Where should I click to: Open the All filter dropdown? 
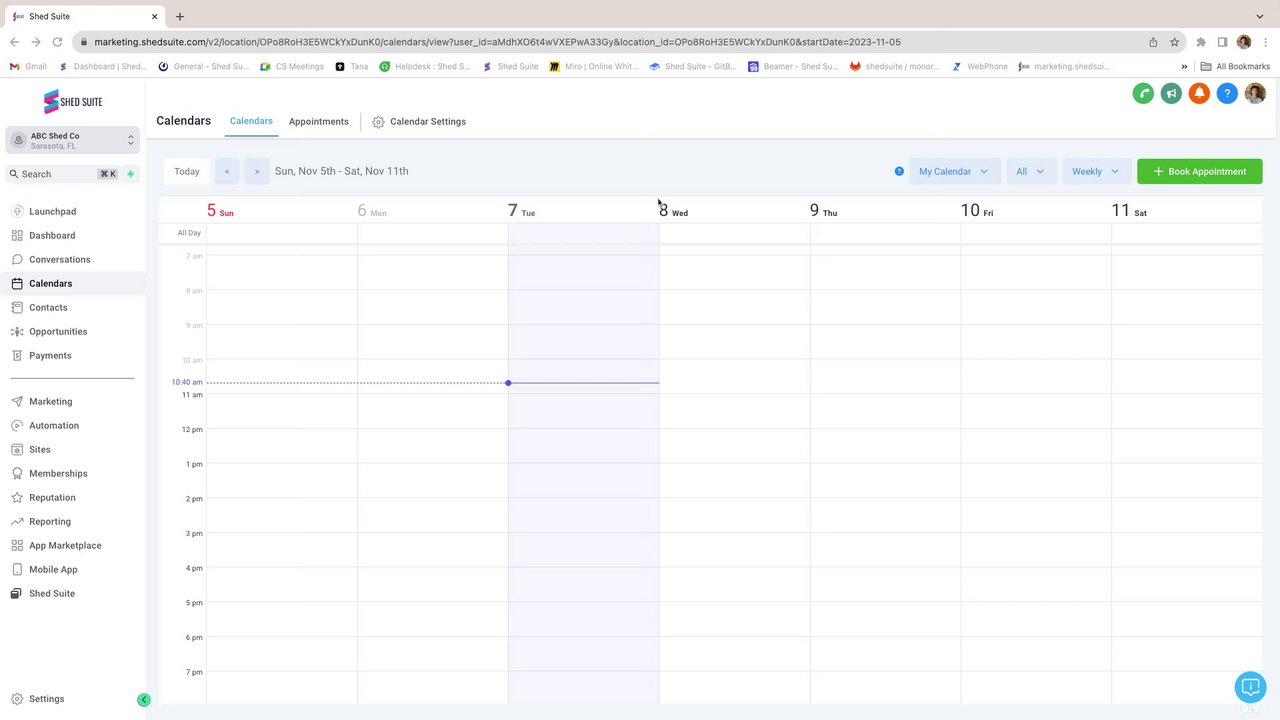1029,172
